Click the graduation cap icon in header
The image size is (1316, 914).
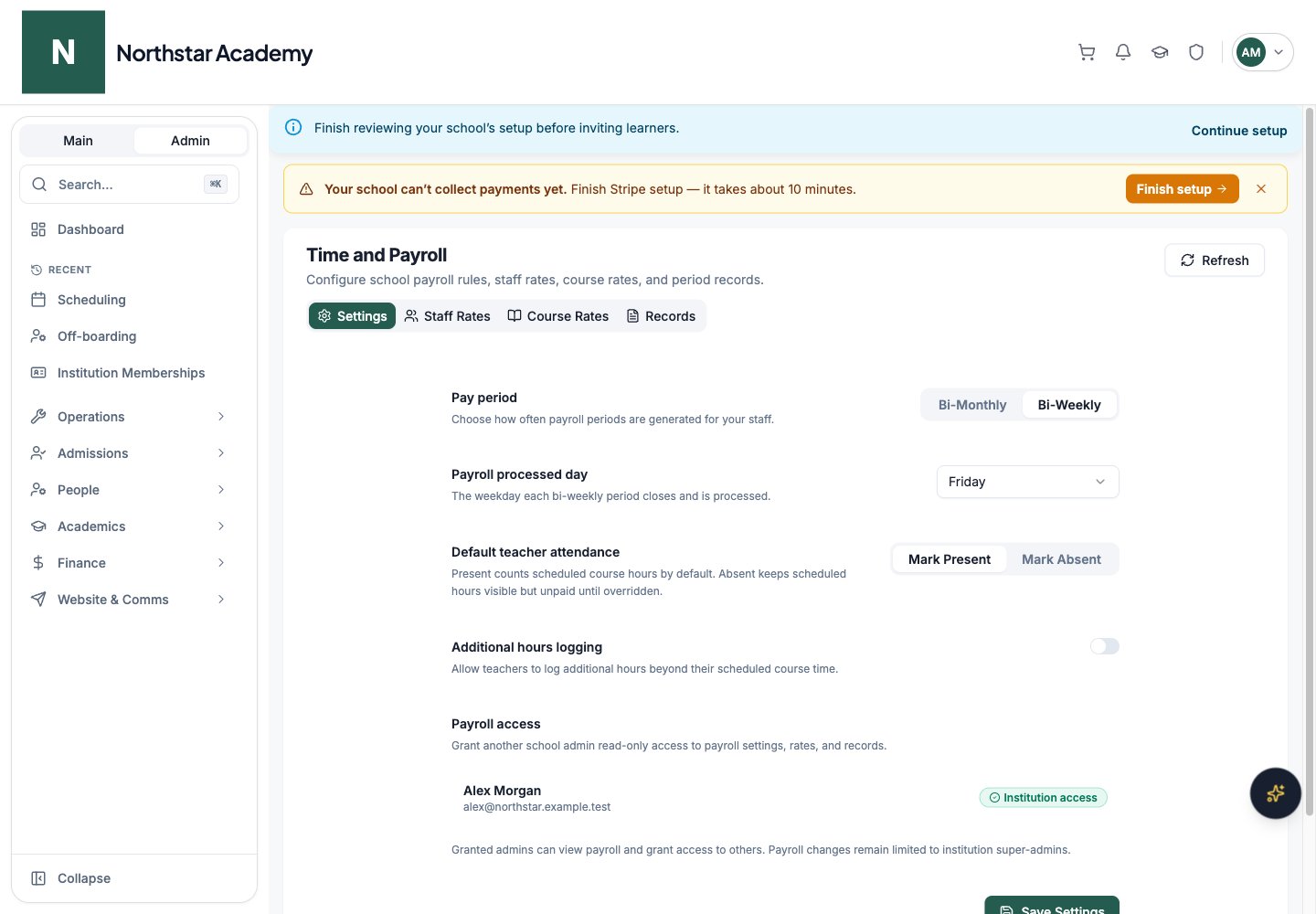(1160, 52)
